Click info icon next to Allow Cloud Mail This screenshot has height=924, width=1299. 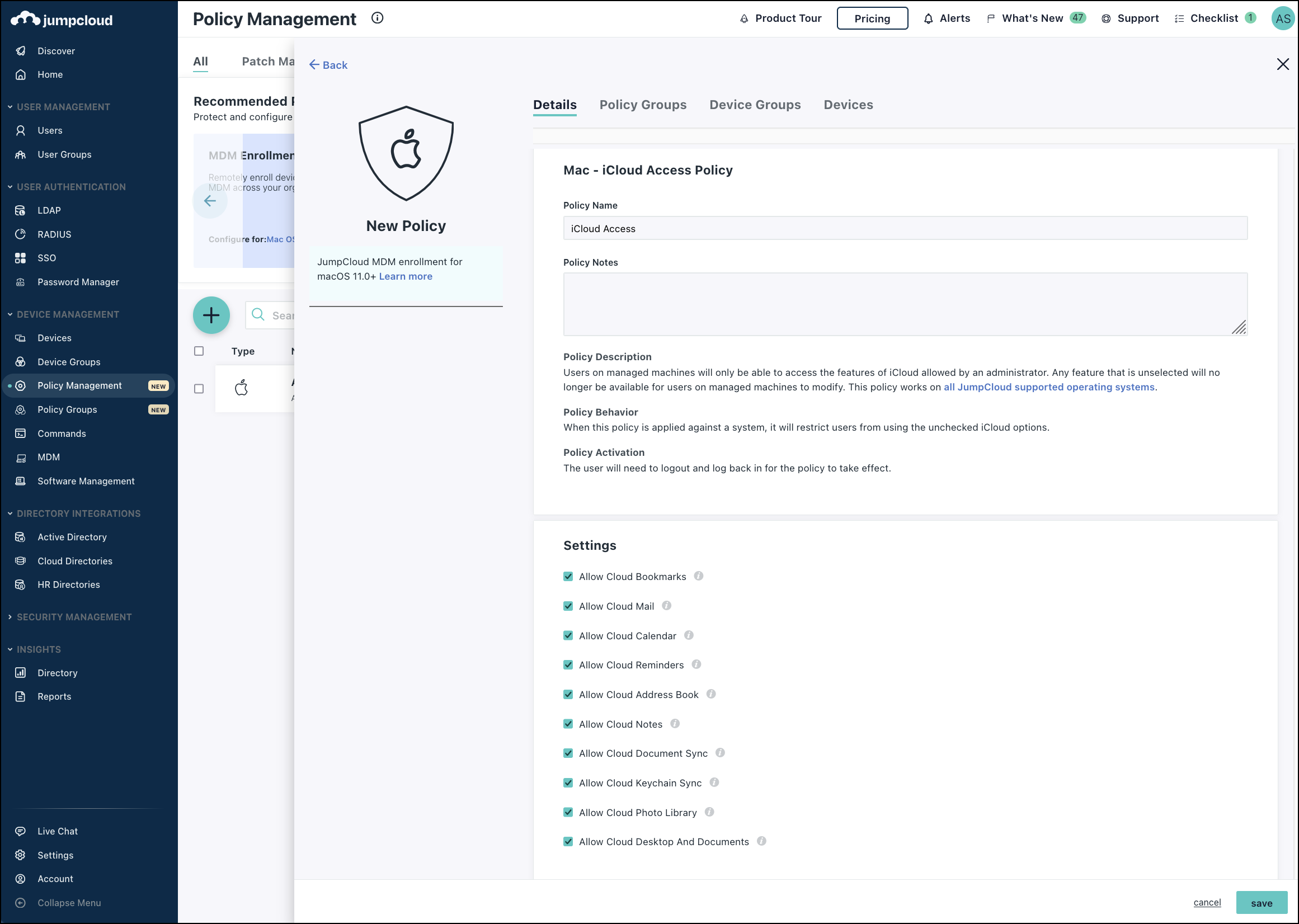(x=666, y=606)
